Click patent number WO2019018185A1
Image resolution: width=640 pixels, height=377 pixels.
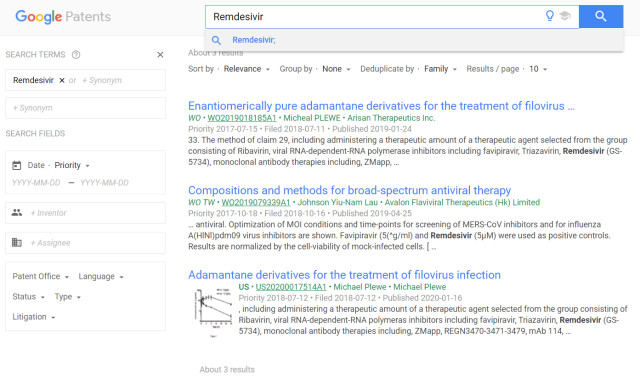coord(242,118)
